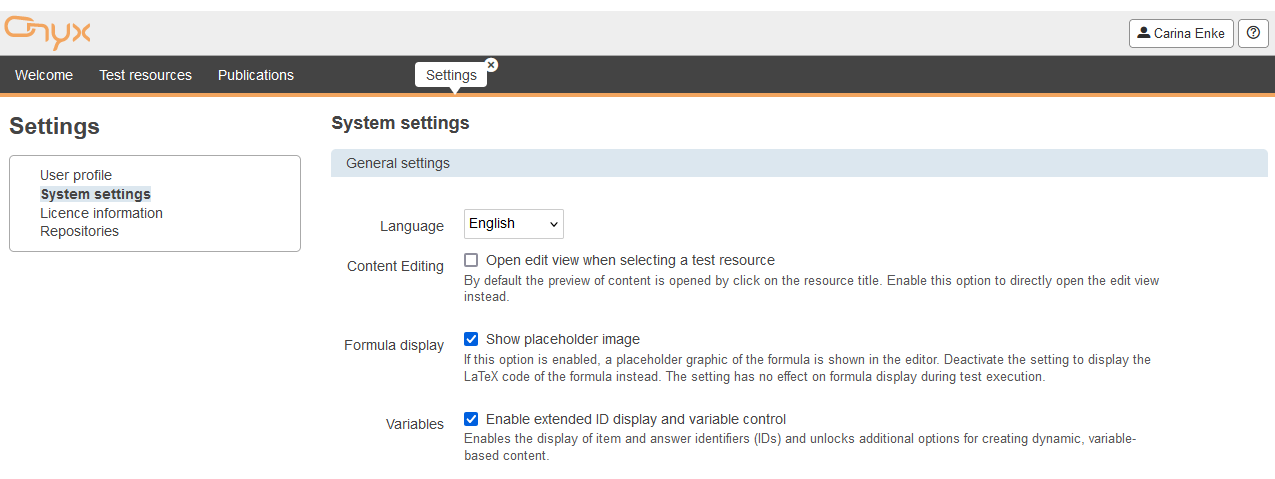Image resolution: width=1275 pixels, height=479 pixels.
Task: Open User profile settings
Action: pyautogui.click(x=76, y=175)
